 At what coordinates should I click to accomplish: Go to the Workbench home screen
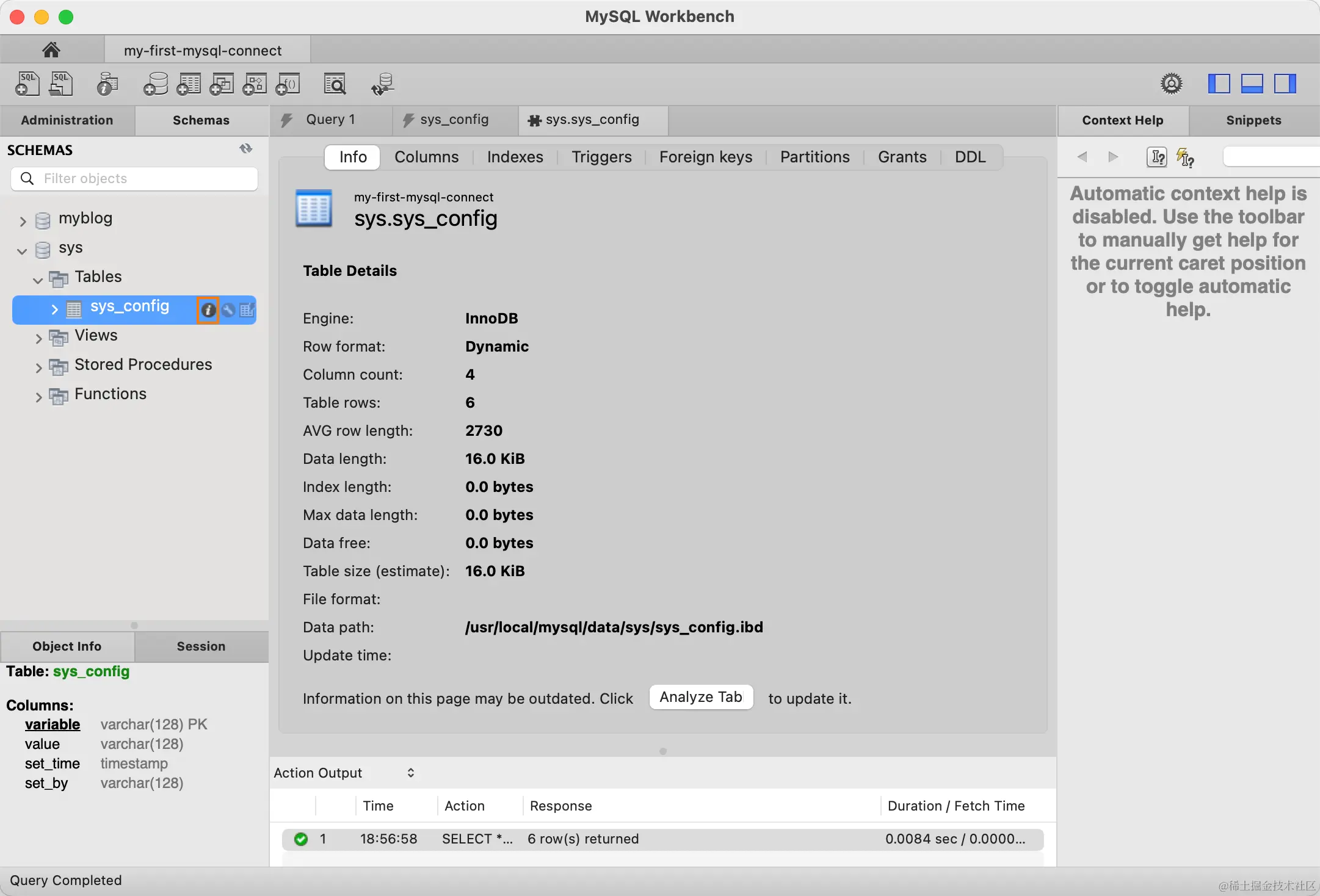click(51, 49)
